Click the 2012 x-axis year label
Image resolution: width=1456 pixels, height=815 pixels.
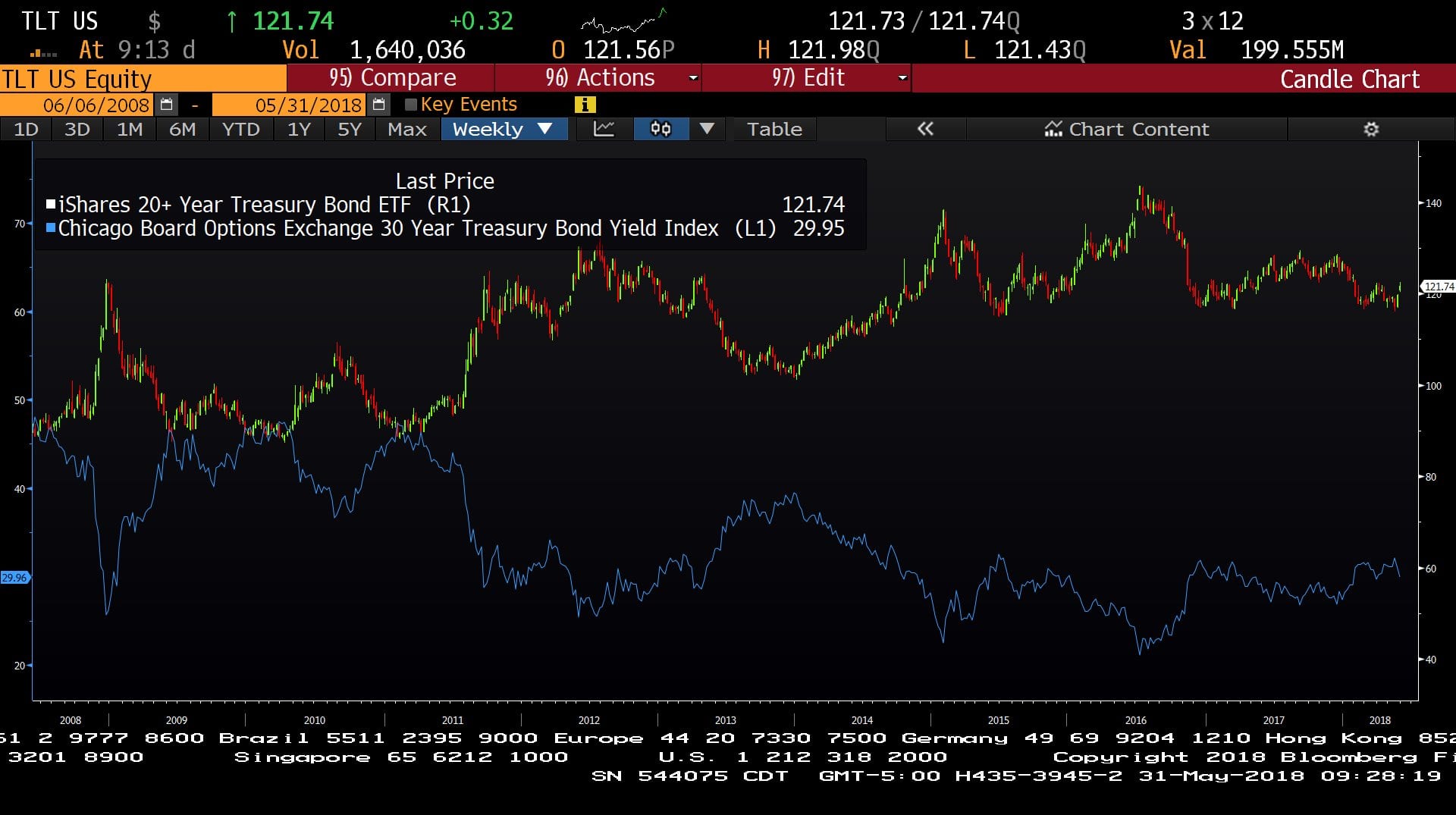(588, 720)
